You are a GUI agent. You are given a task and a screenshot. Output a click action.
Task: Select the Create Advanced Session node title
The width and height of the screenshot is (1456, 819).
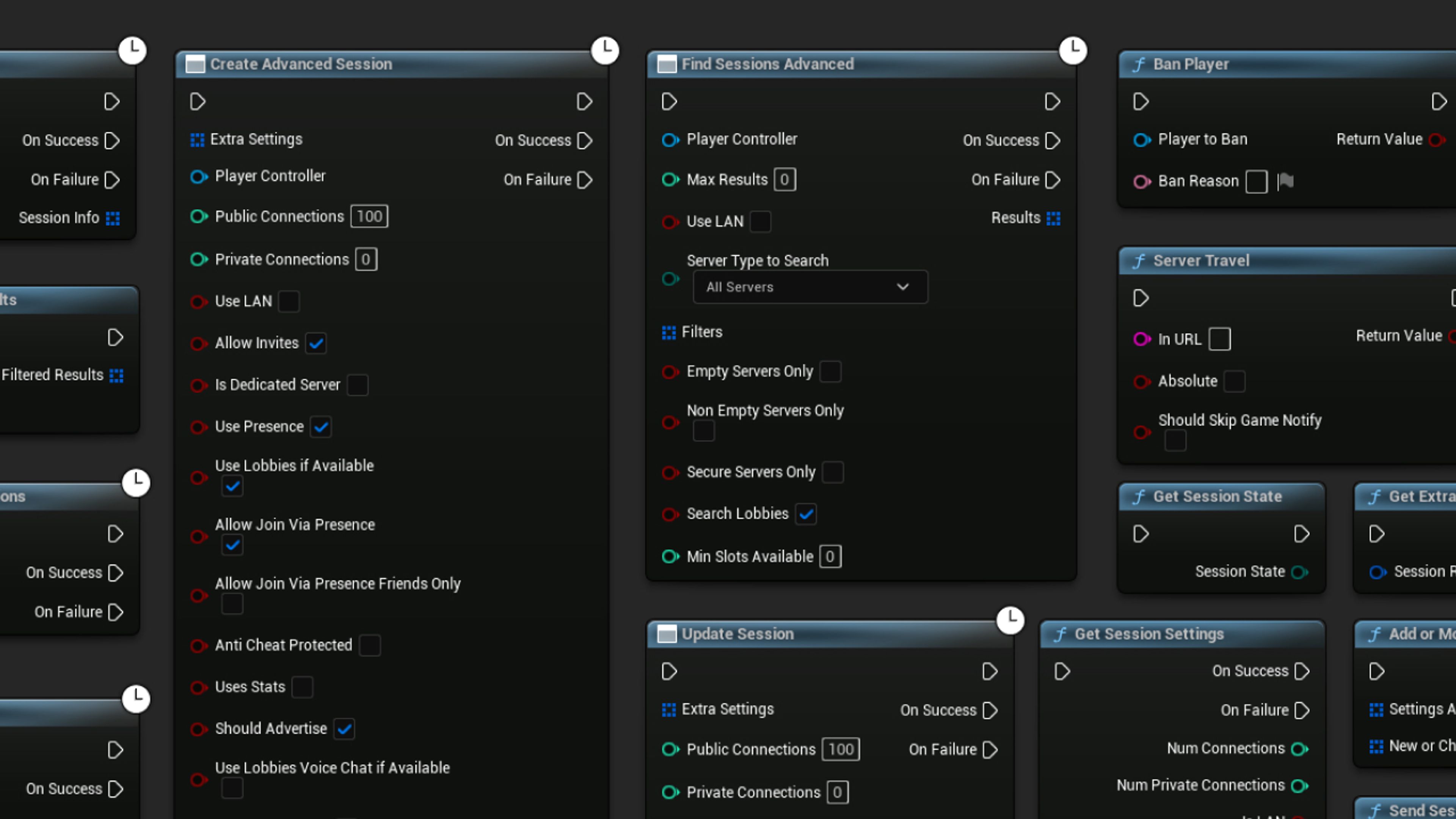tap(301, 64)
